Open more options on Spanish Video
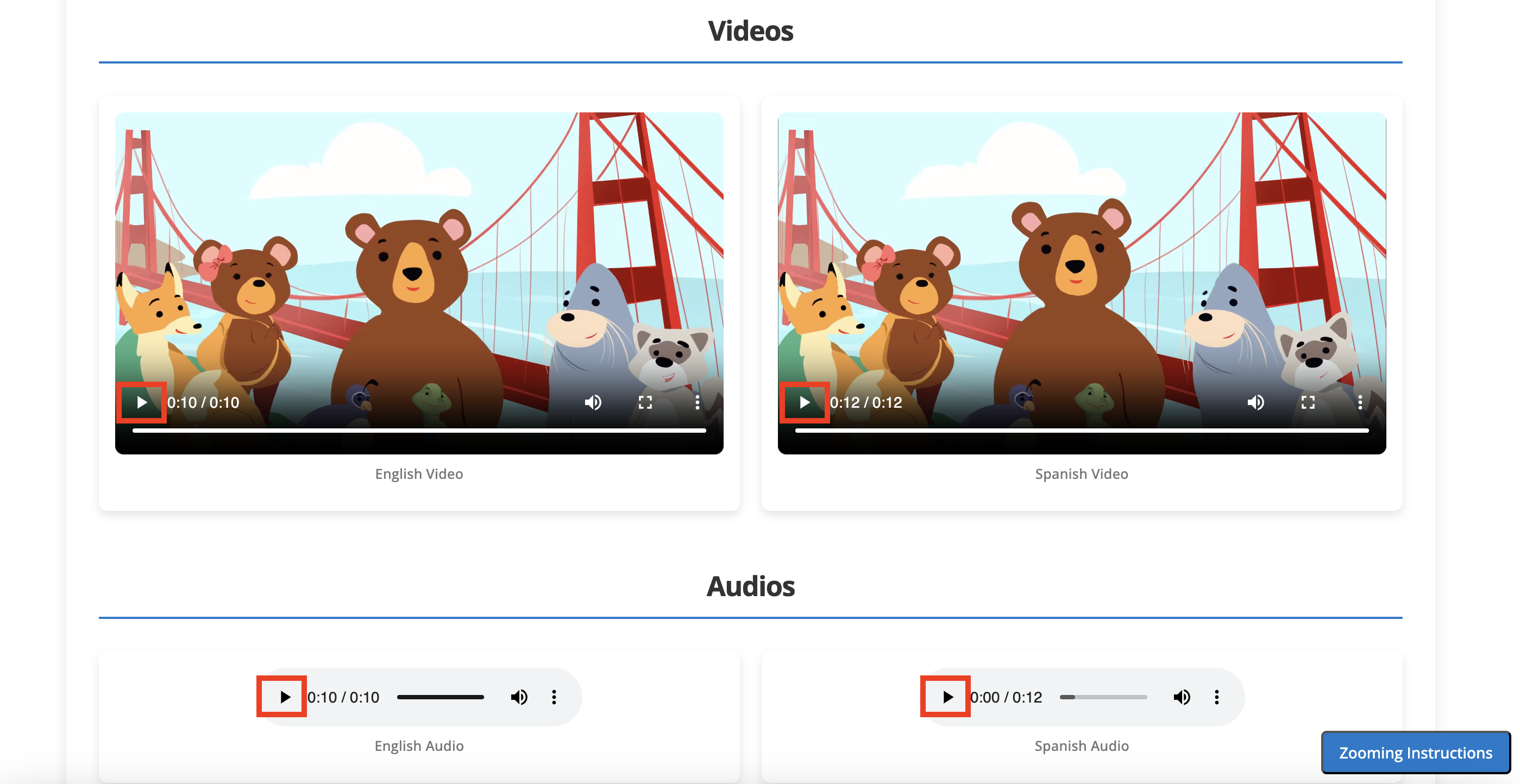The width and height of the screenshot is (1520, 784). (1360, 402)
